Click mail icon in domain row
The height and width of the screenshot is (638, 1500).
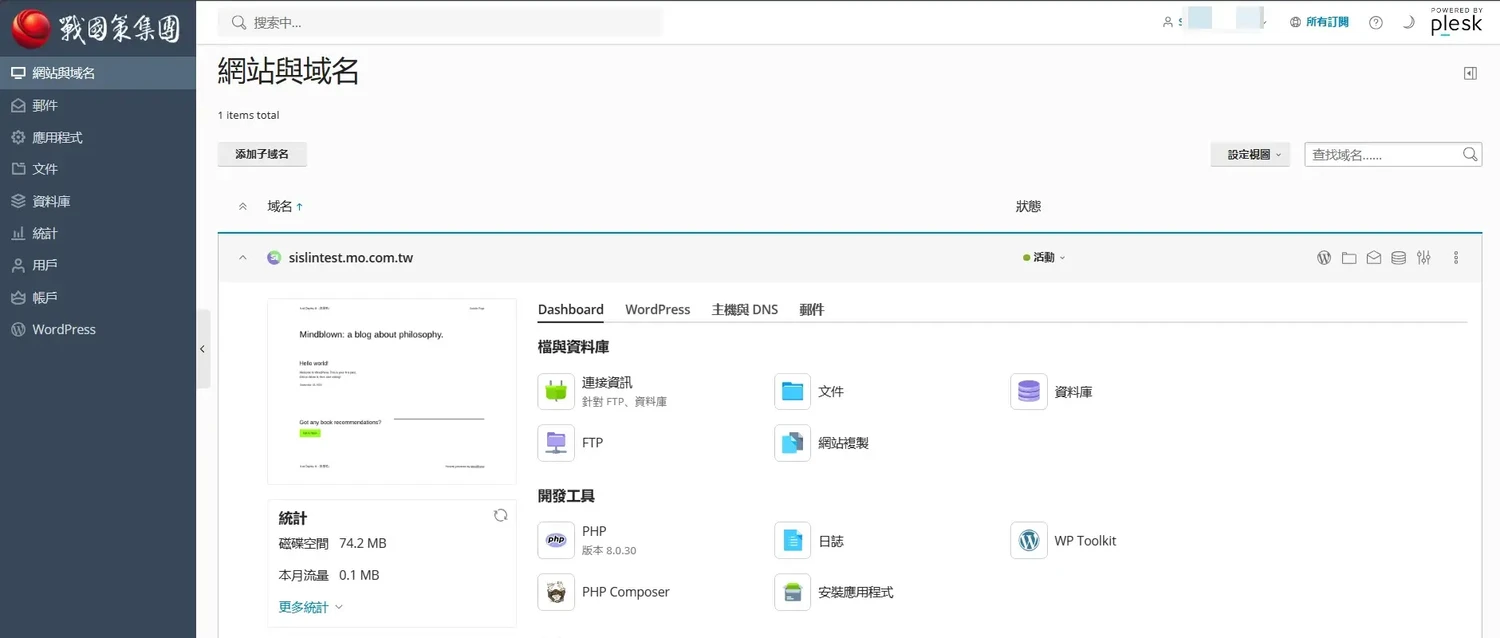[1374, 257]
